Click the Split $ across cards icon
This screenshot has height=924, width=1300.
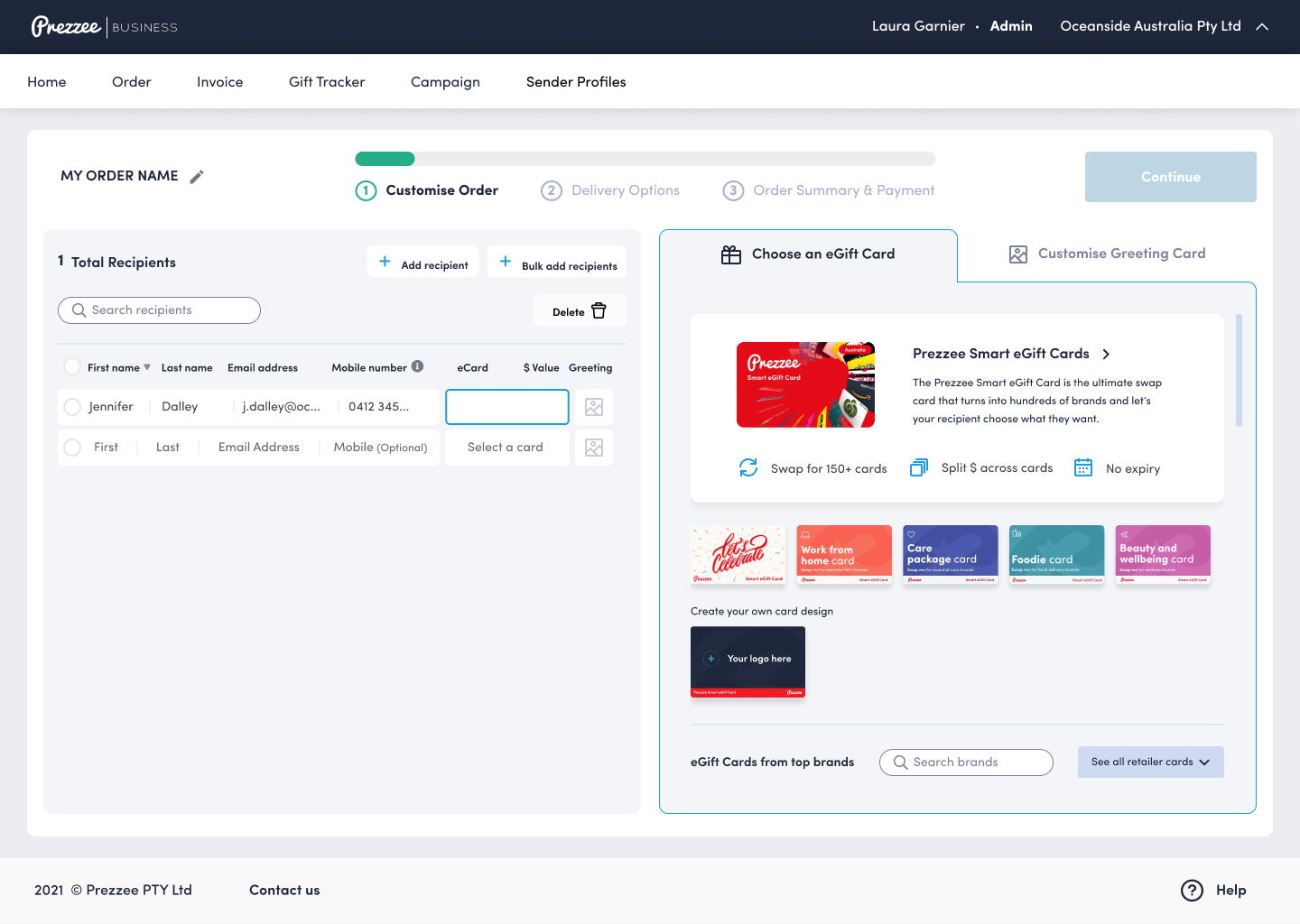[x=918, y=467]
